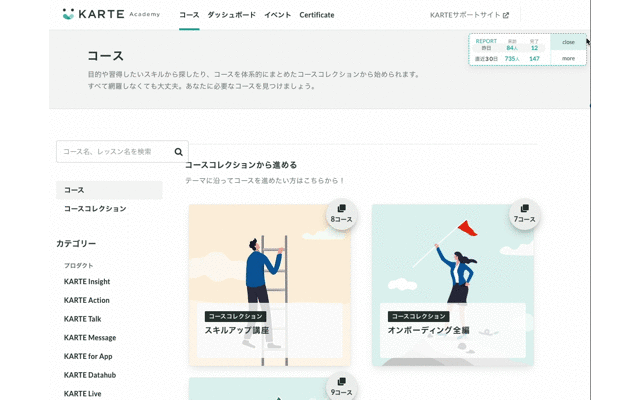This screenshot has width=640, height=400.
Task: Open the KARTEサポートサイト link
Action: tap(469, 15)
